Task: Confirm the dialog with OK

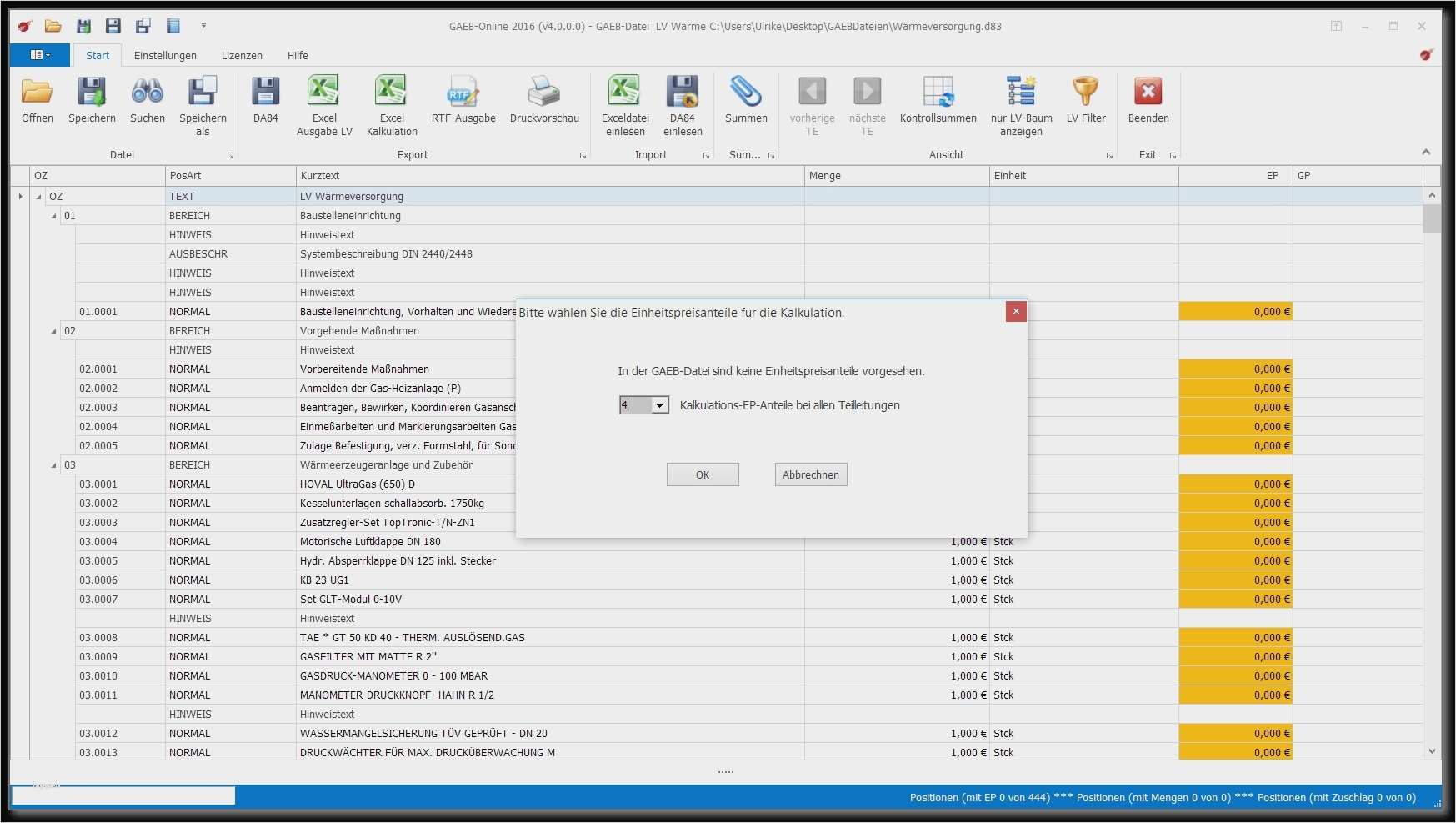Action: (x=702, y=474)
